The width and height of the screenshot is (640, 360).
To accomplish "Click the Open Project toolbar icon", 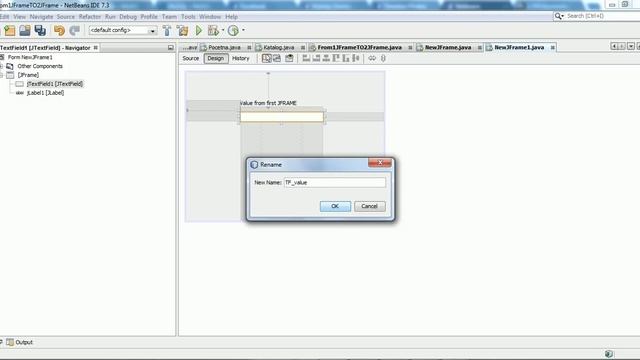I will (25, 31).
